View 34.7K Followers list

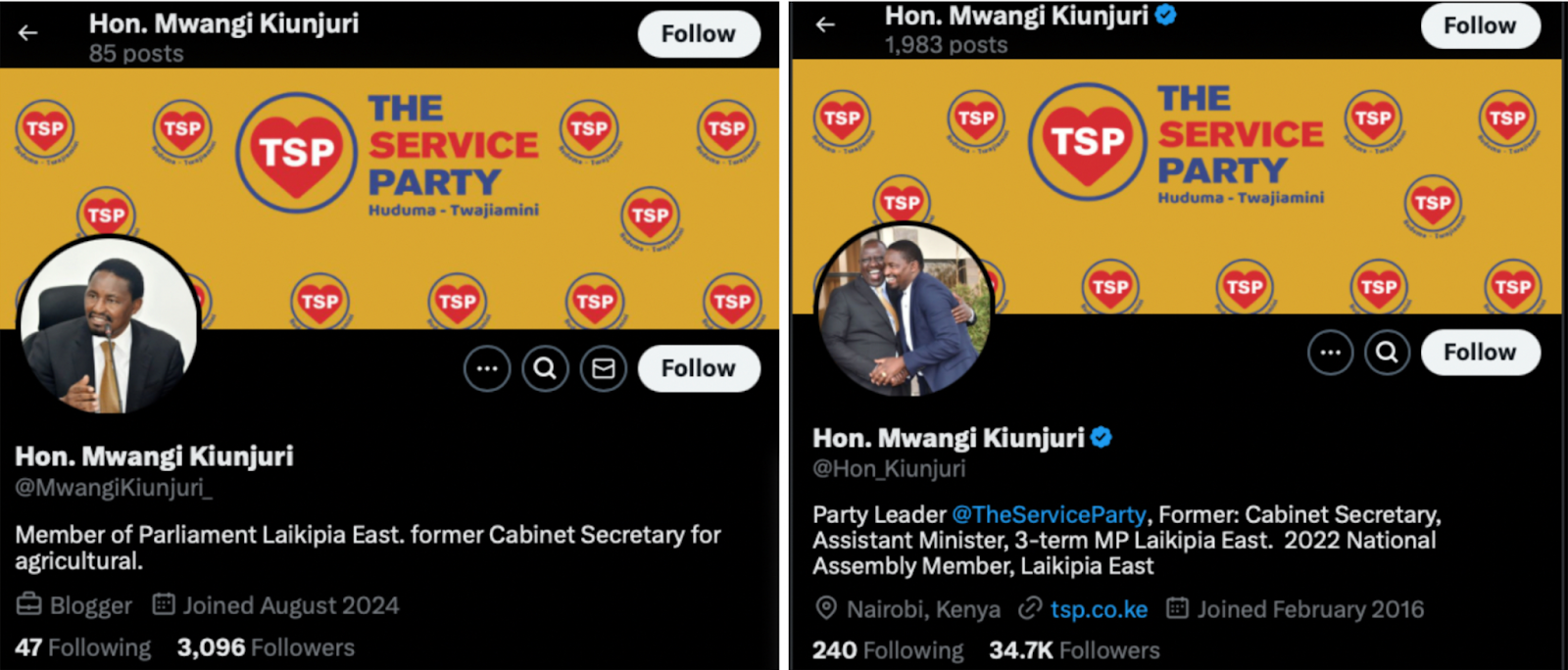coord(1074,650)
